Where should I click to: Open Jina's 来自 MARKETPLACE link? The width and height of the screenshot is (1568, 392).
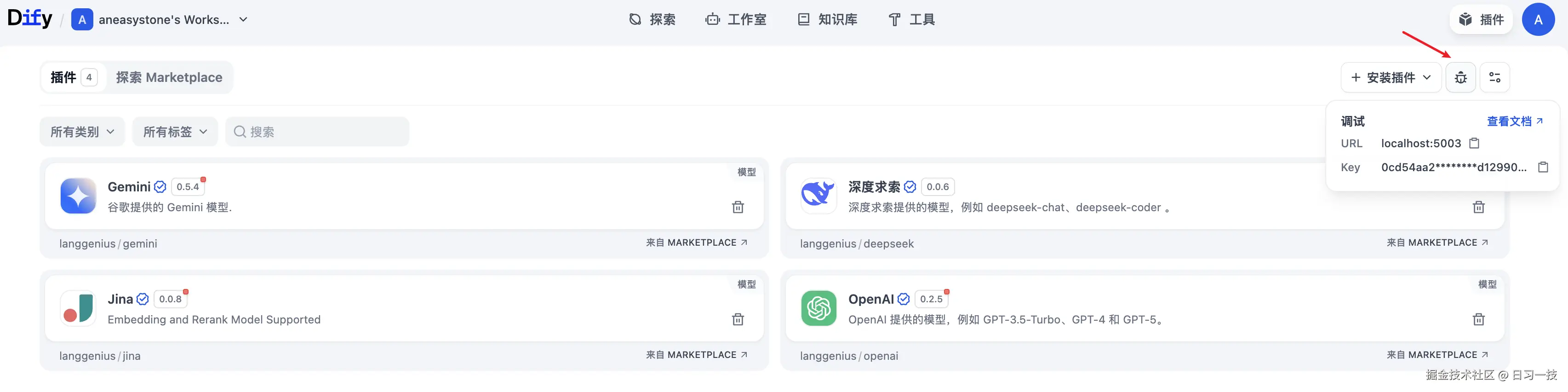point(696,354)
